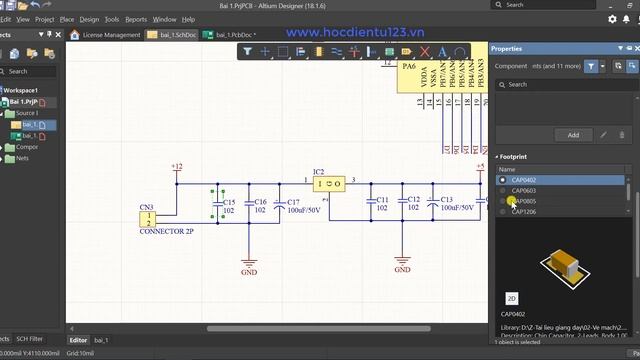Screen dimensions: 640x360
Task: Choose CAP1206 footprint radio button
Action: (502, 211)
